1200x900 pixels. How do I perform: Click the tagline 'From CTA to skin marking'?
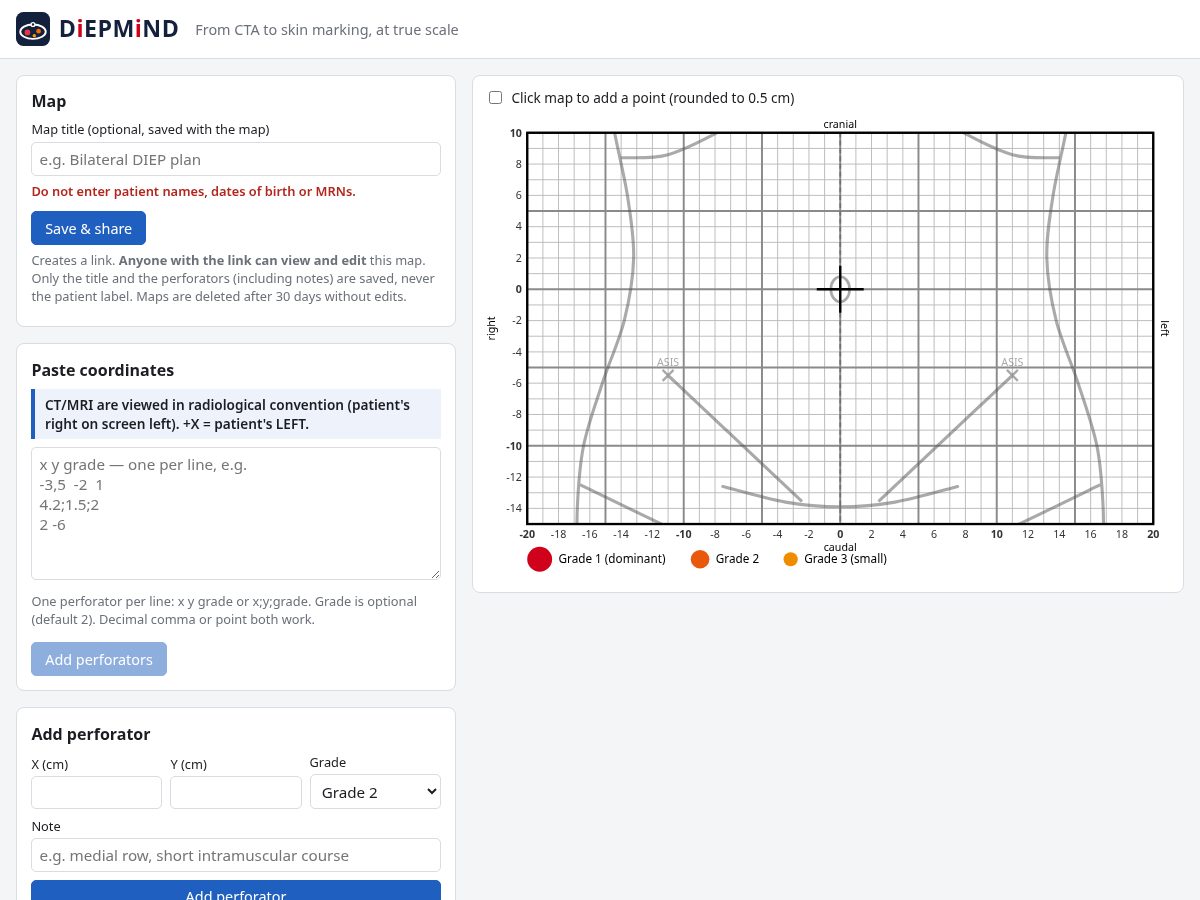point(327,30)
